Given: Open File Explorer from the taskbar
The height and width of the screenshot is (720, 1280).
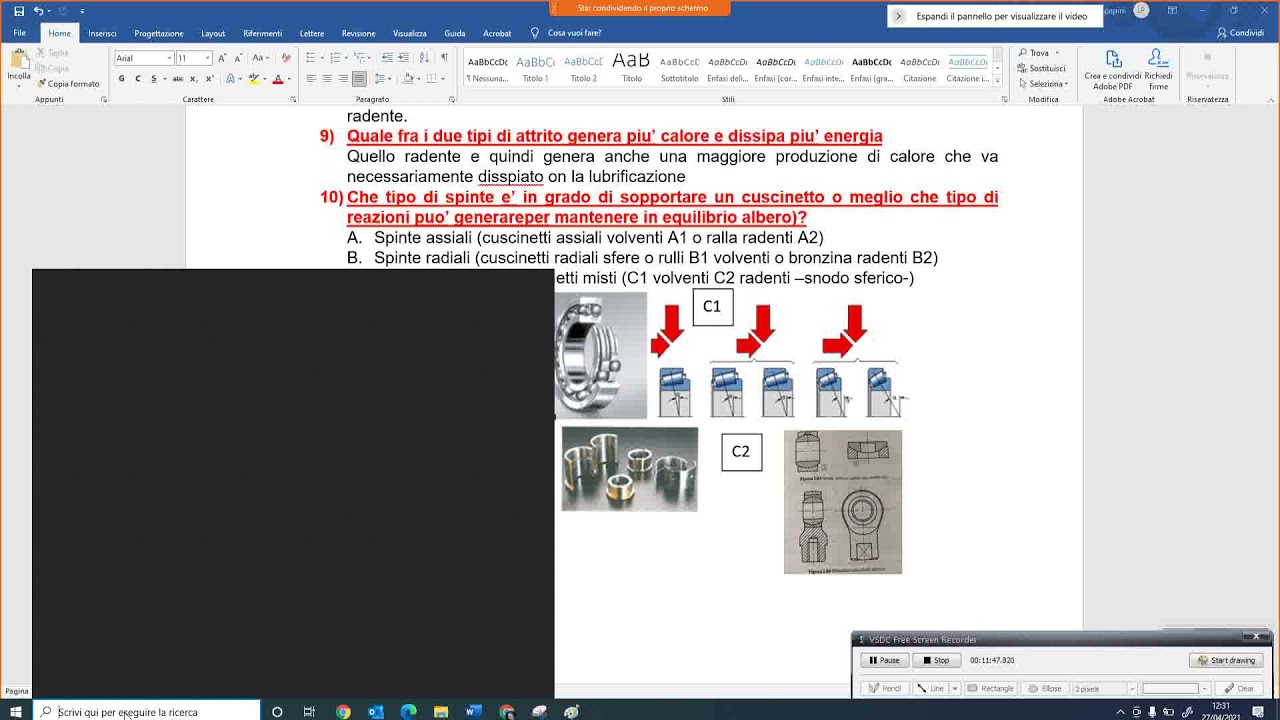Looking at the screenshot, I should click(x=441, y=712).
